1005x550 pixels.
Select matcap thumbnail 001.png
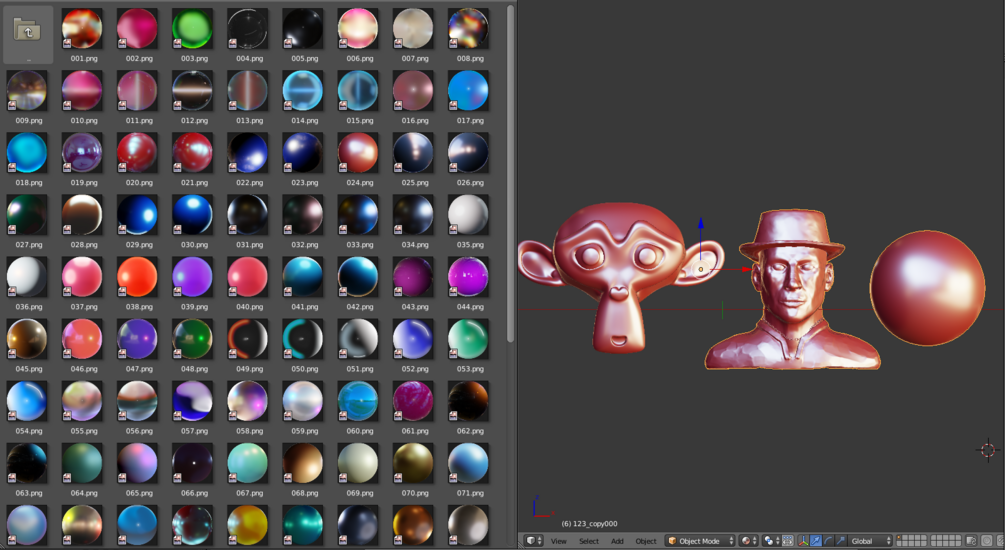[x=82, y=28]
